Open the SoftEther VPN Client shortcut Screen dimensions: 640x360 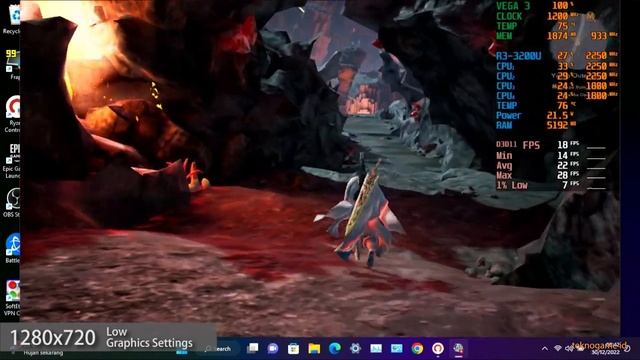[x=12, y=298]
